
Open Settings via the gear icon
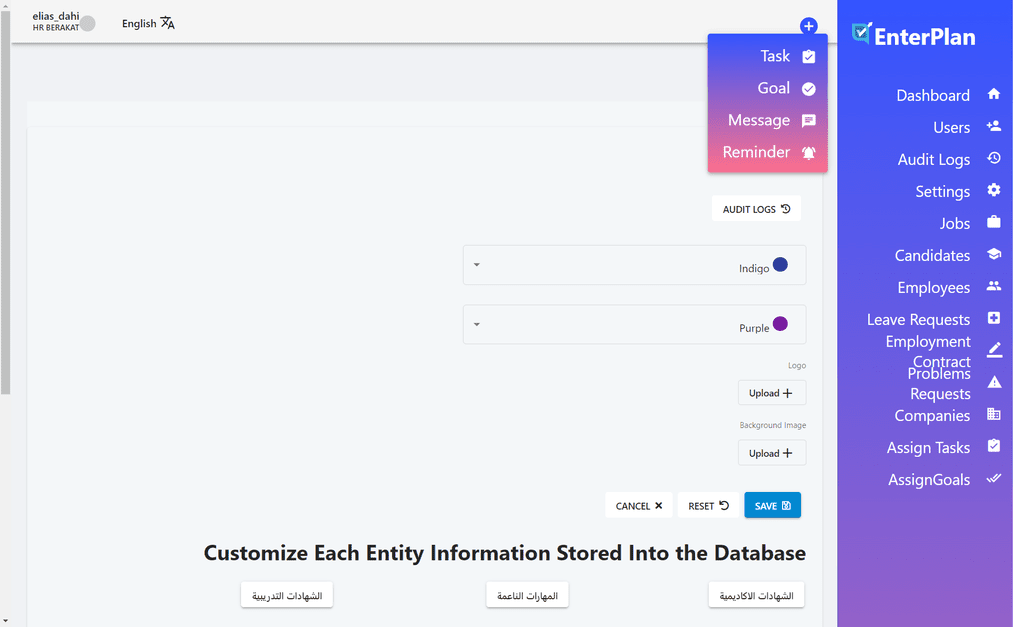point(993,190)
